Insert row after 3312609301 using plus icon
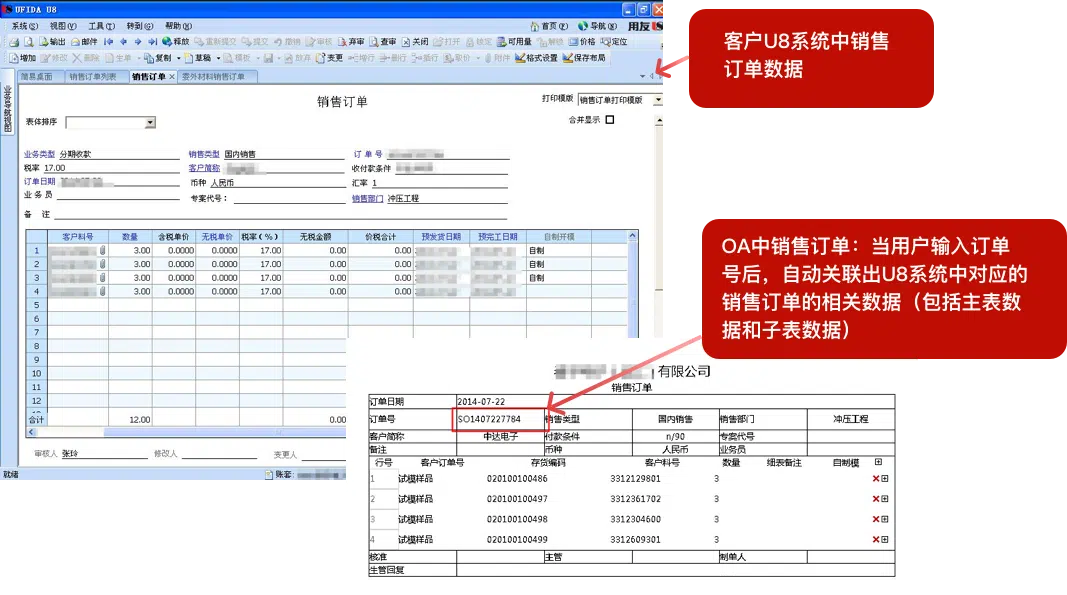1067x595 pixels. coord(885,540)
